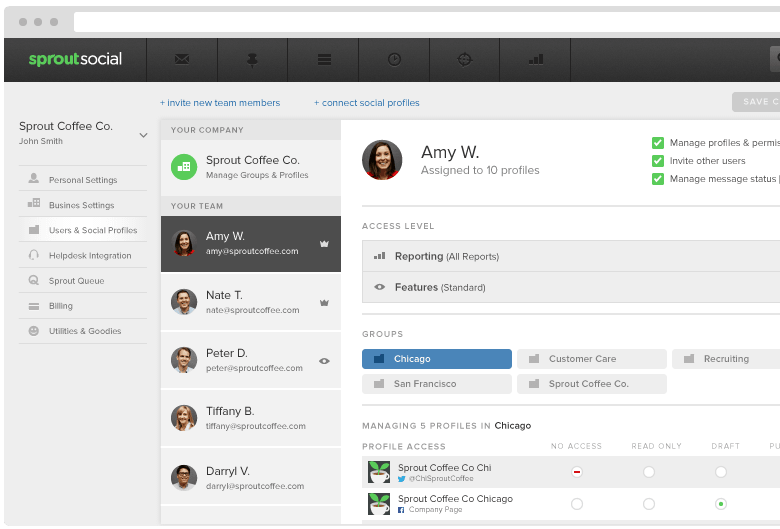Image resolution: width=780 pixels, height=529 pixels.
Task: Open the Tasks pushpin icon in top nav
Action: tap(252, 60)
